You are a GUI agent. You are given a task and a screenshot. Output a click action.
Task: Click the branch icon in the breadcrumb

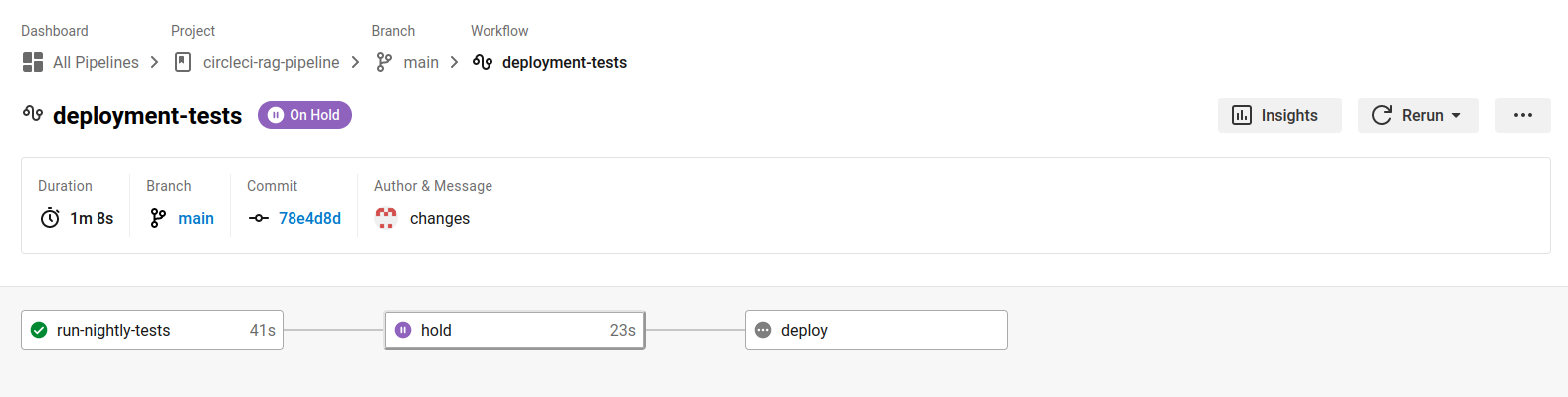pyautogui.click(x=384, y=62)
